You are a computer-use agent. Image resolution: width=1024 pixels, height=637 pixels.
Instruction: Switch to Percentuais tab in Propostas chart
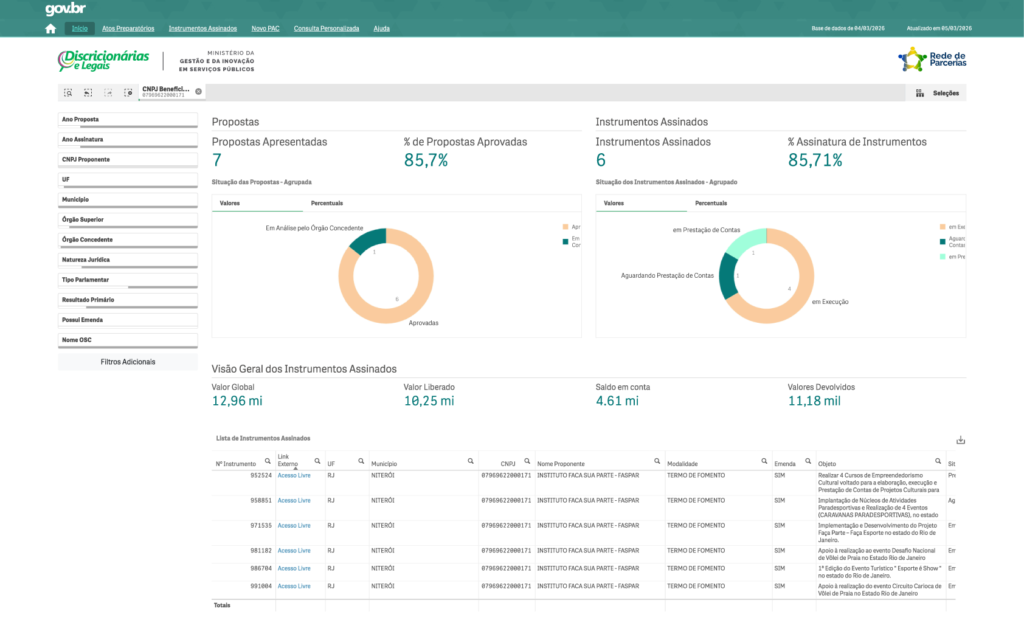pyautogui.click(x=326, y=203)
